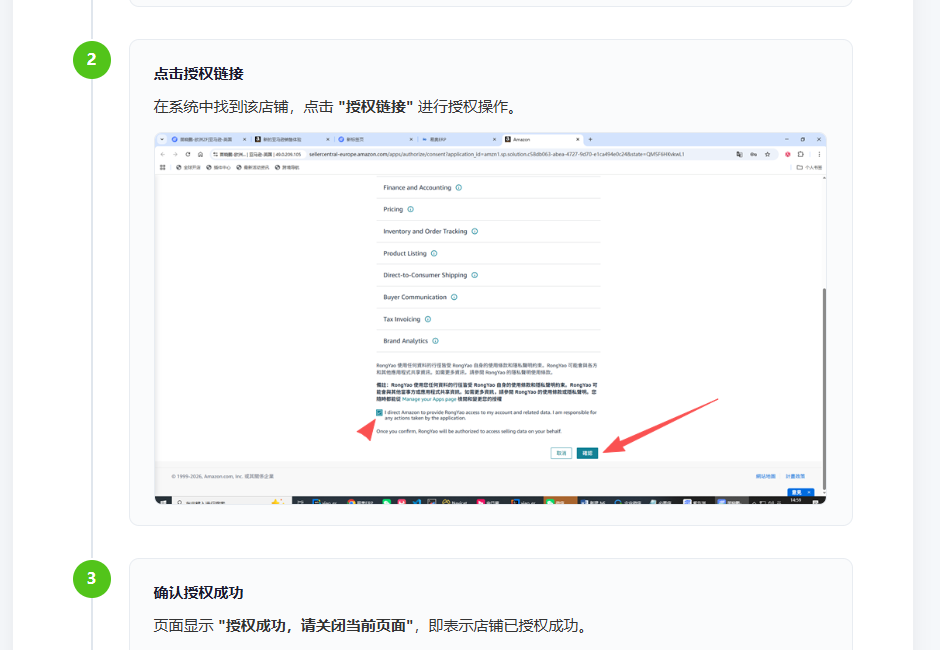Click the browser back arrow in the screenshot
Screen dimensions: 940x650
162,154
